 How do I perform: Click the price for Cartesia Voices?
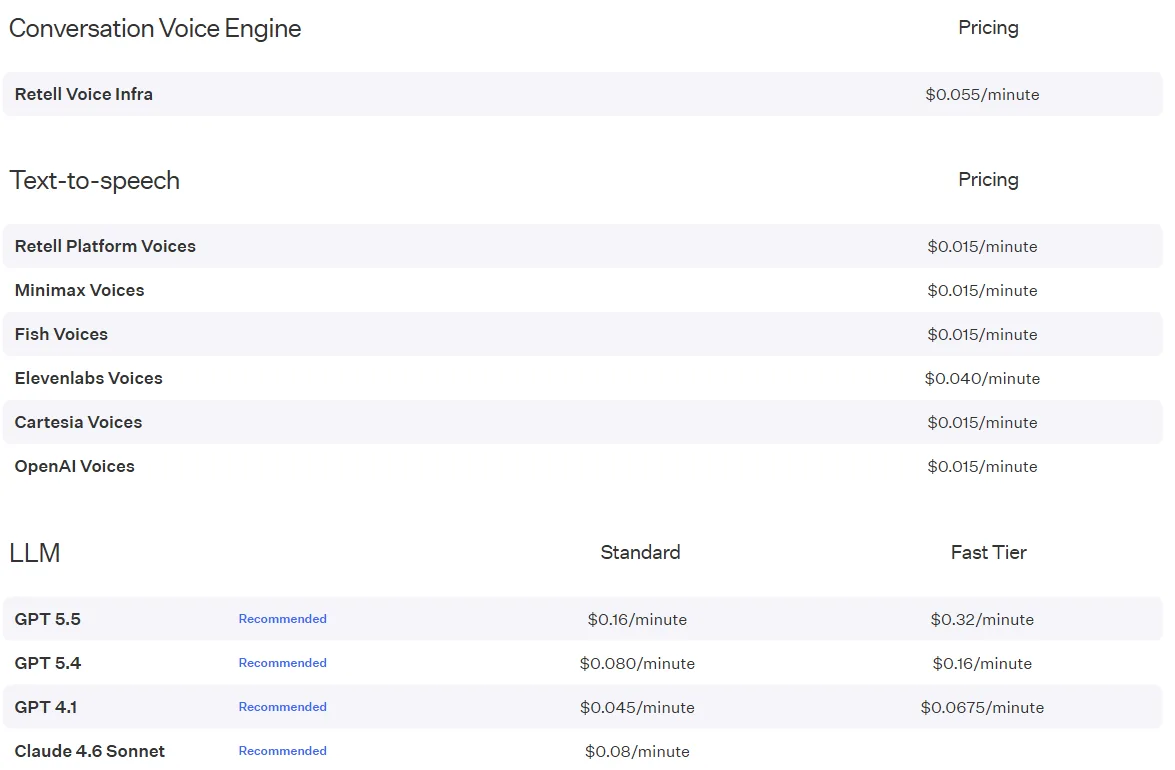(x=982, y=422)
